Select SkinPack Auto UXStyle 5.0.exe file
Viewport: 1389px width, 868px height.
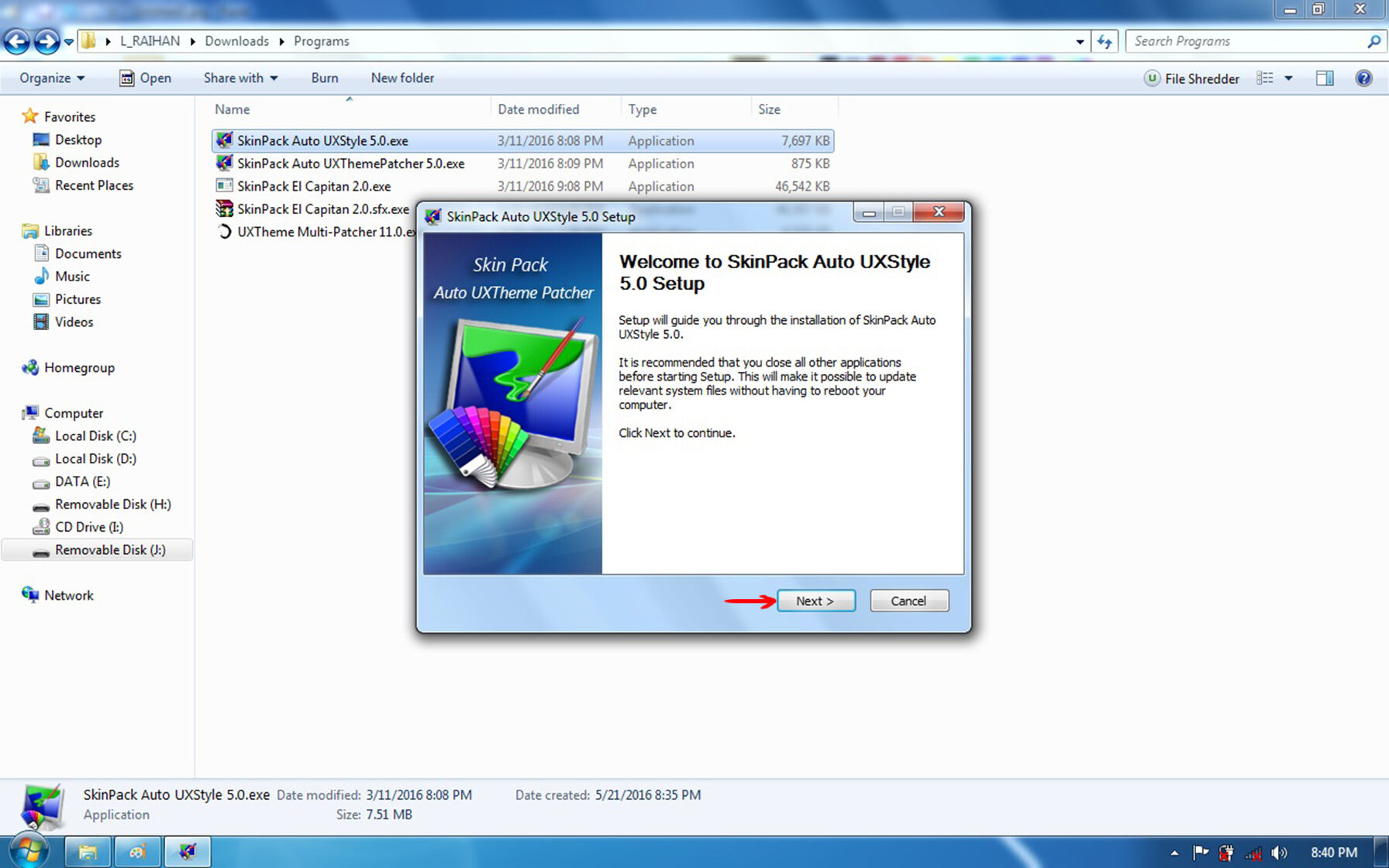coord(523,141)
